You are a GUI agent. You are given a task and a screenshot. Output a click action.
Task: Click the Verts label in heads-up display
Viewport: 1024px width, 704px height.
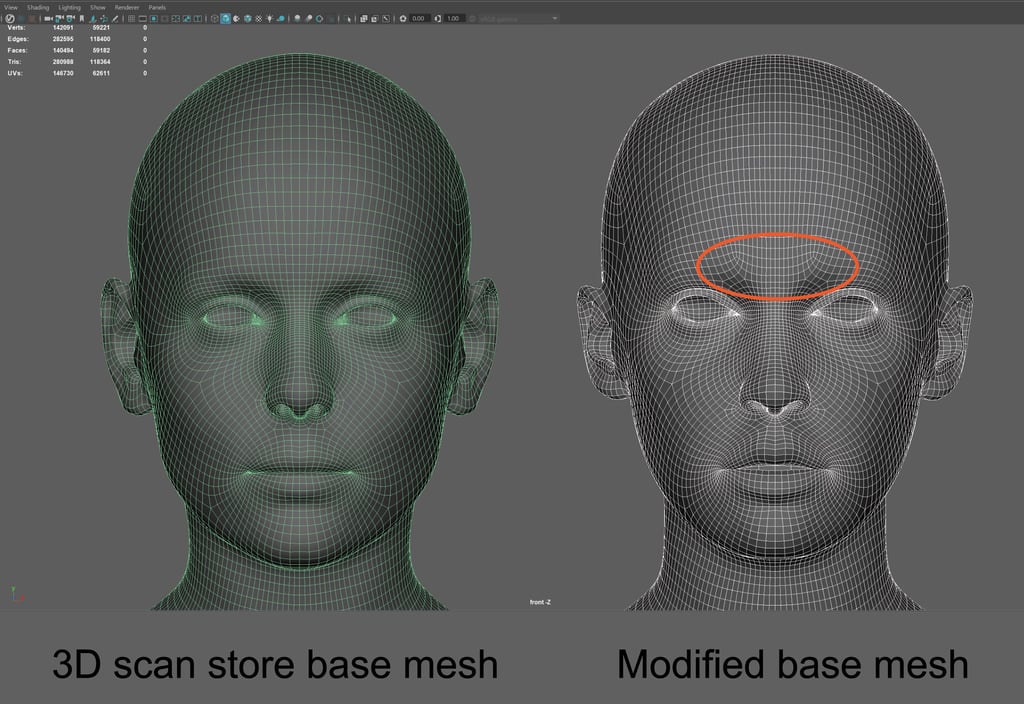point(16,28)
